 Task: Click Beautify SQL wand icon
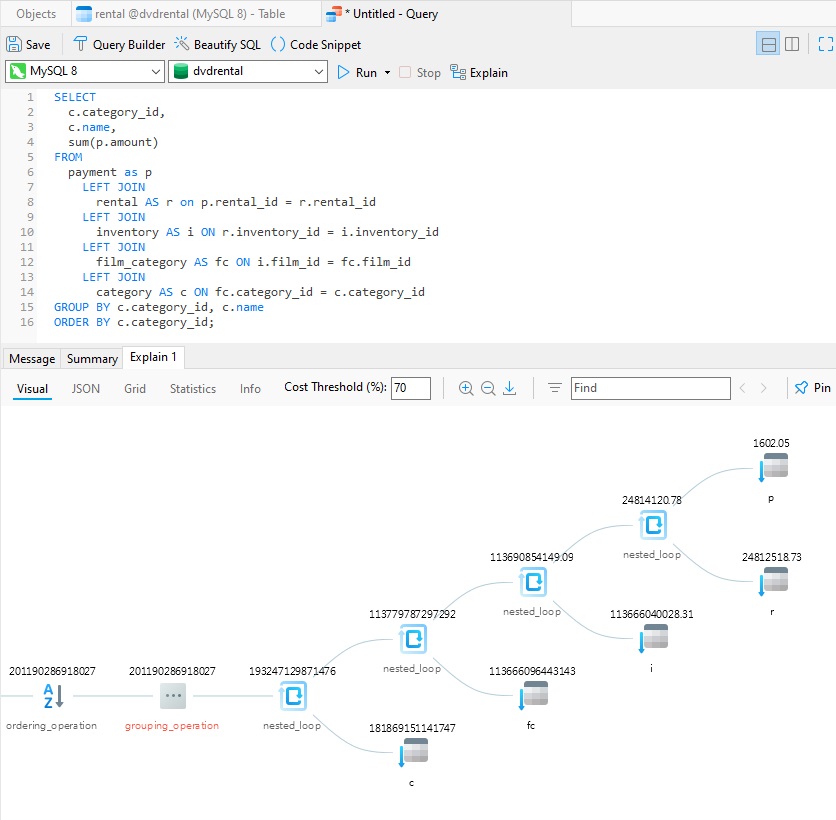(x=182, y=44)
